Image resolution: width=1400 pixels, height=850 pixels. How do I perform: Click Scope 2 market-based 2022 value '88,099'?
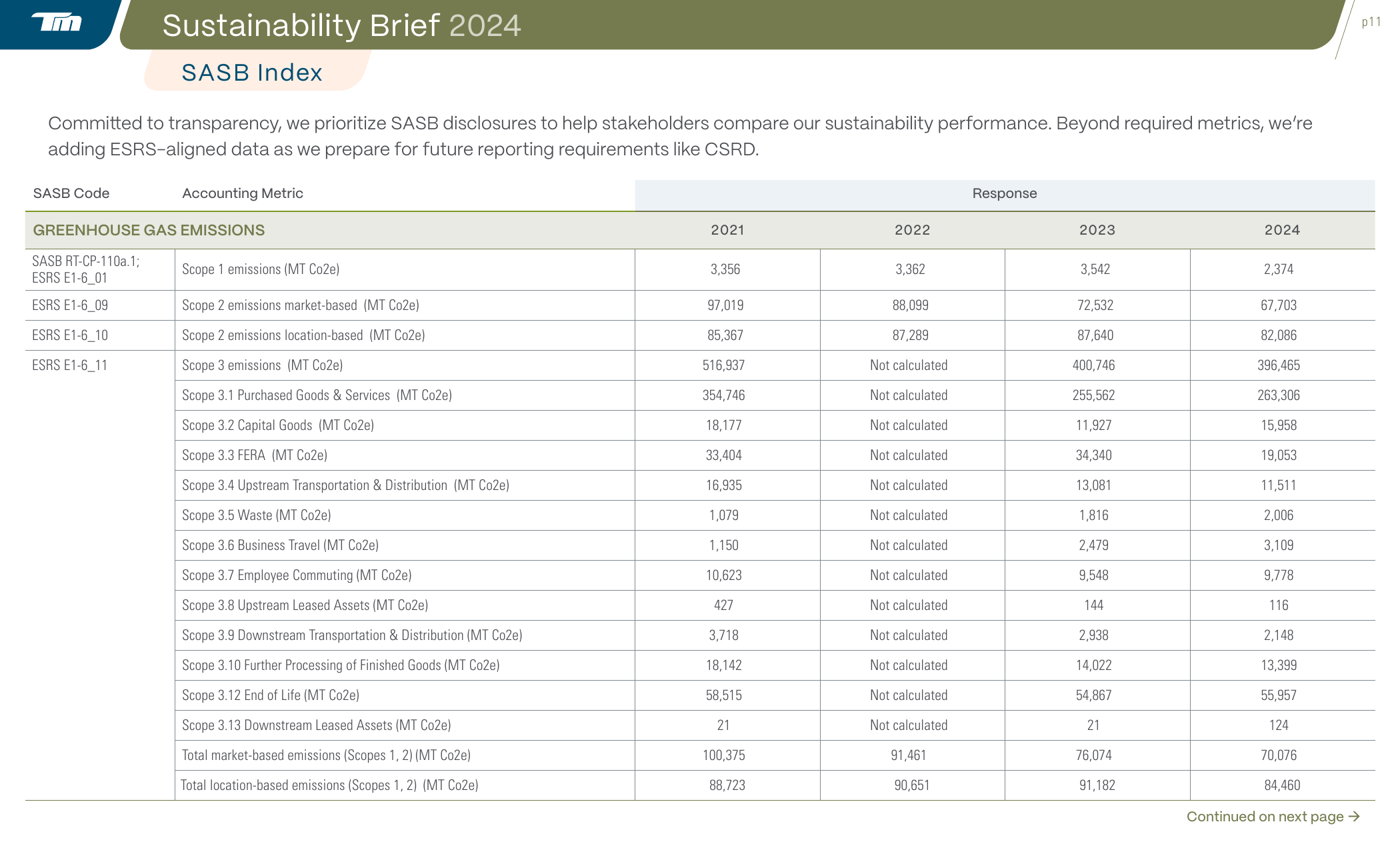tap(911, 305)
